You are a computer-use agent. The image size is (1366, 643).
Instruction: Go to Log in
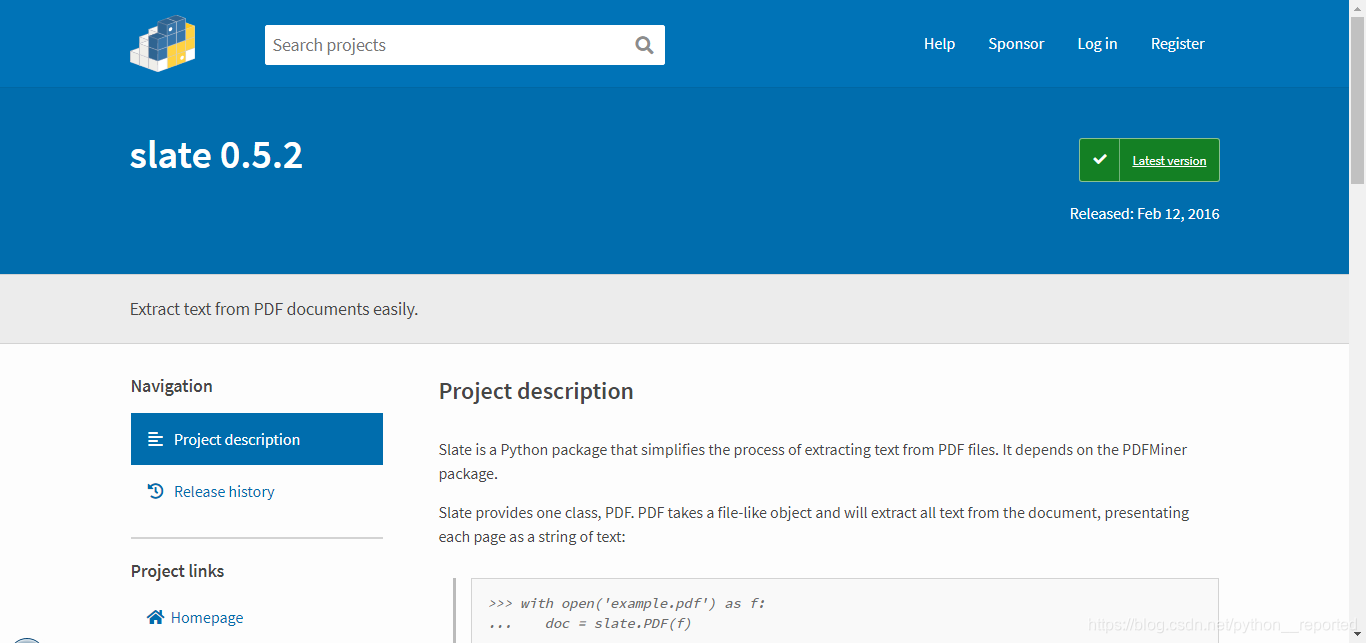[1097, 43]
